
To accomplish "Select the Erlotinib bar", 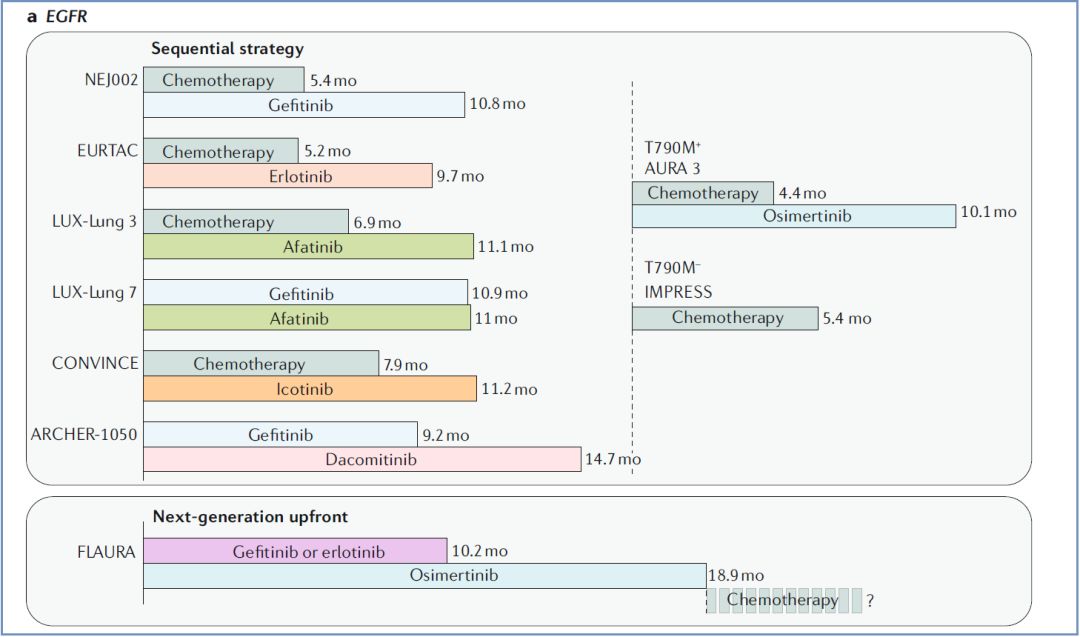I will (288, 176).
